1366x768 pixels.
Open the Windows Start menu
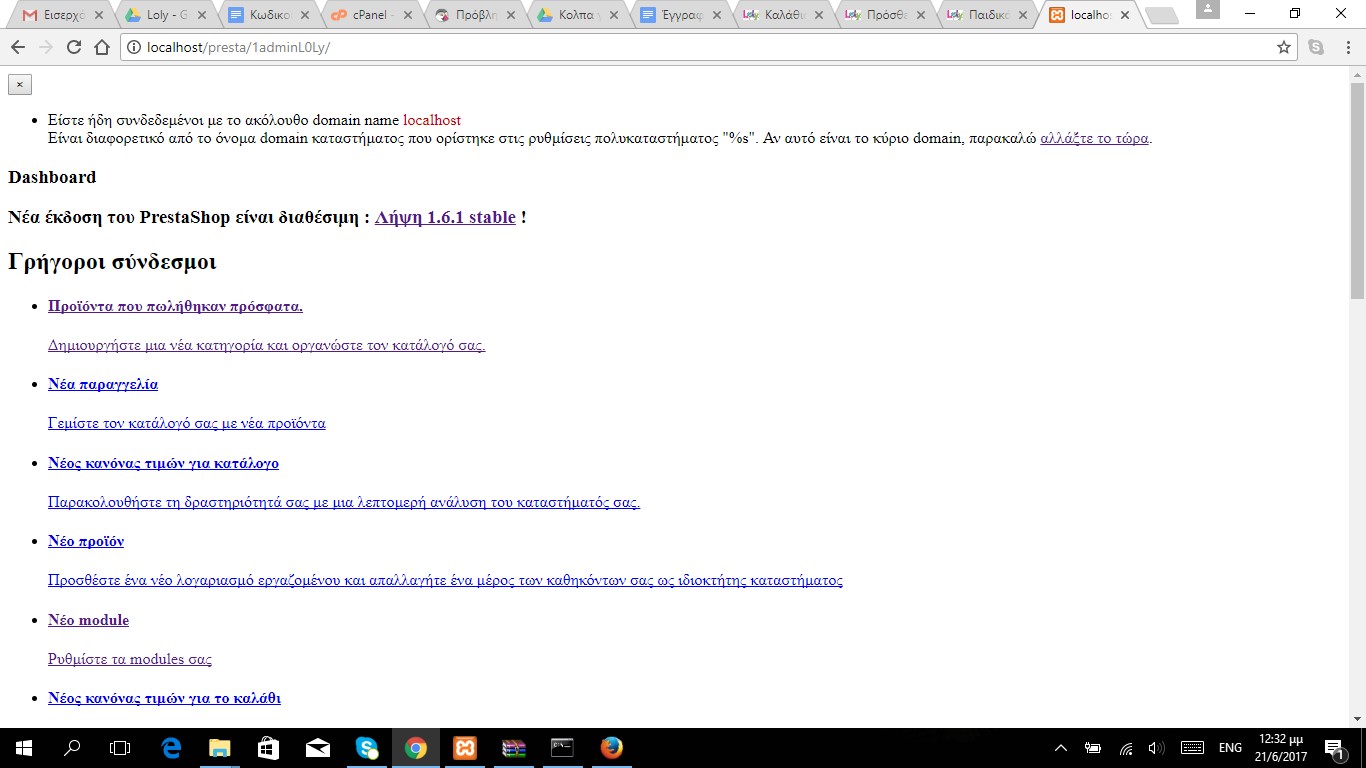[x=24, y=748]
